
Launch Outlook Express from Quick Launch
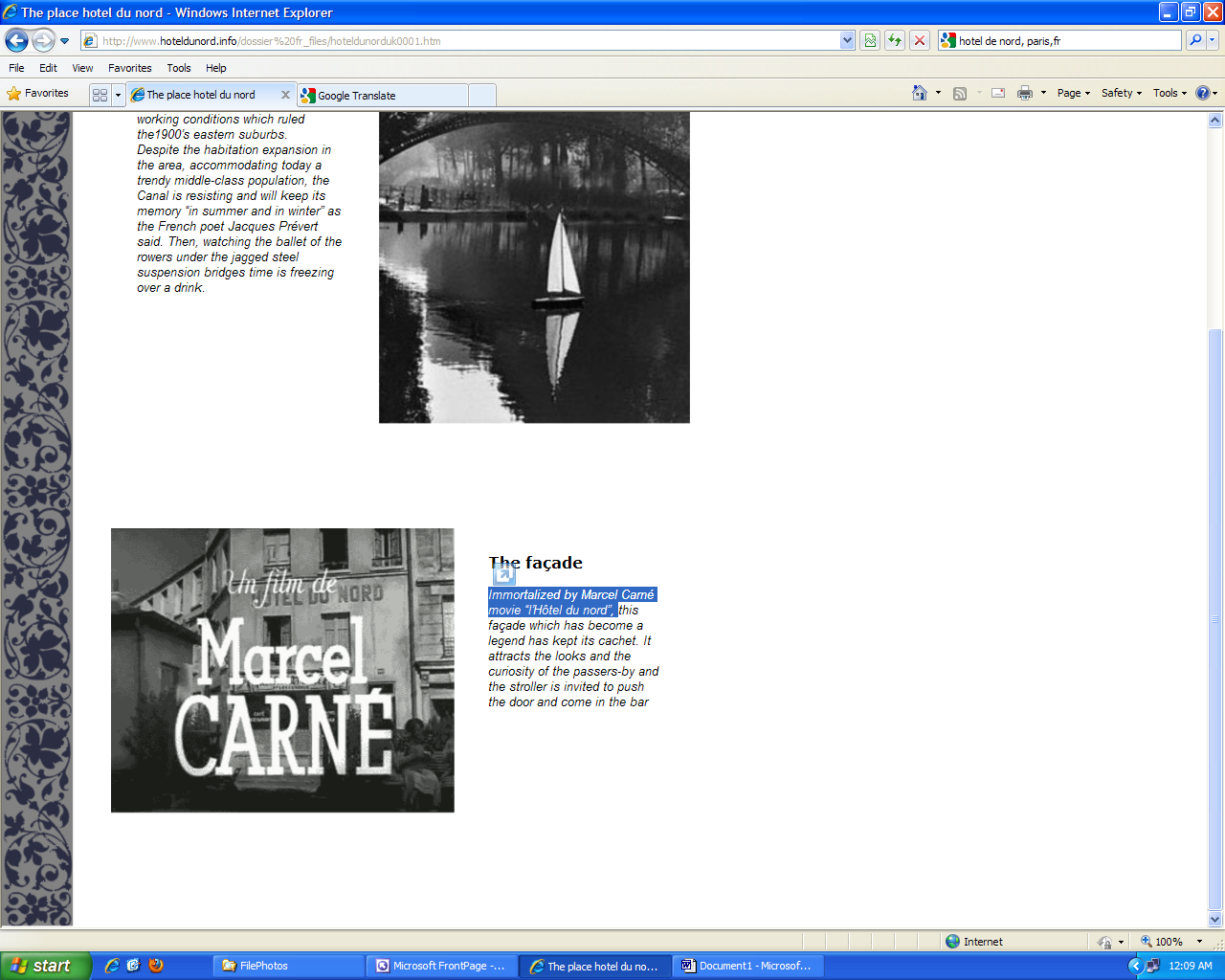tap(134, 966)
